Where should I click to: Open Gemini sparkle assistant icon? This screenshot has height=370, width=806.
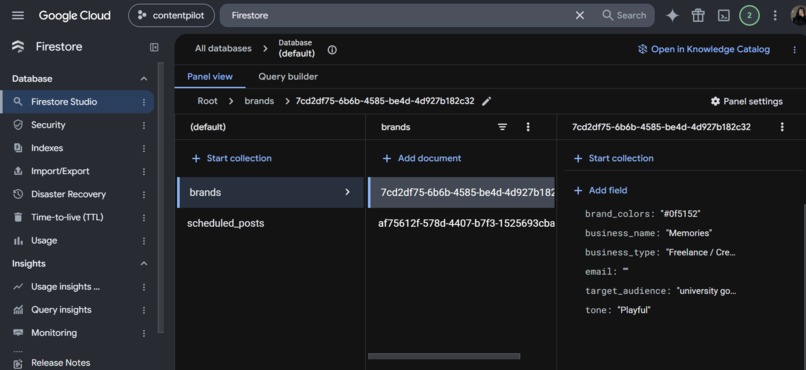point(672,15)
